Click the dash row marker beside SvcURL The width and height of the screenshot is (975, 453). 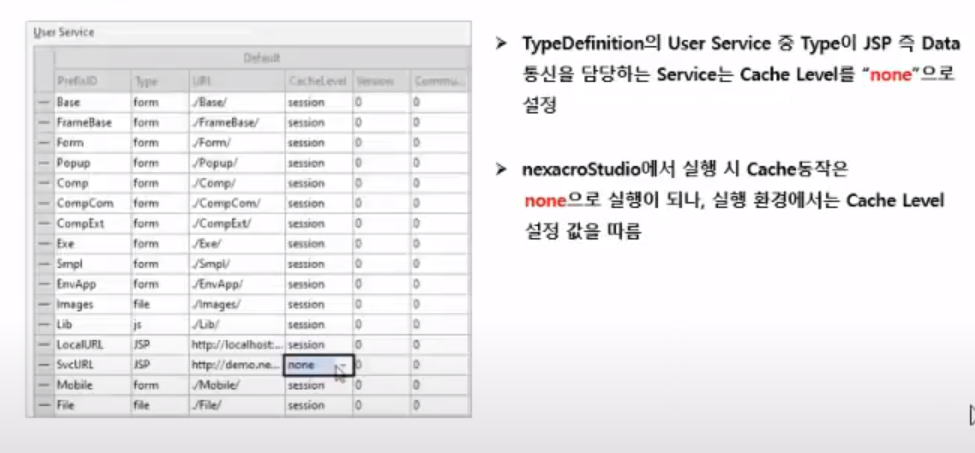click(x=44, y=365)
